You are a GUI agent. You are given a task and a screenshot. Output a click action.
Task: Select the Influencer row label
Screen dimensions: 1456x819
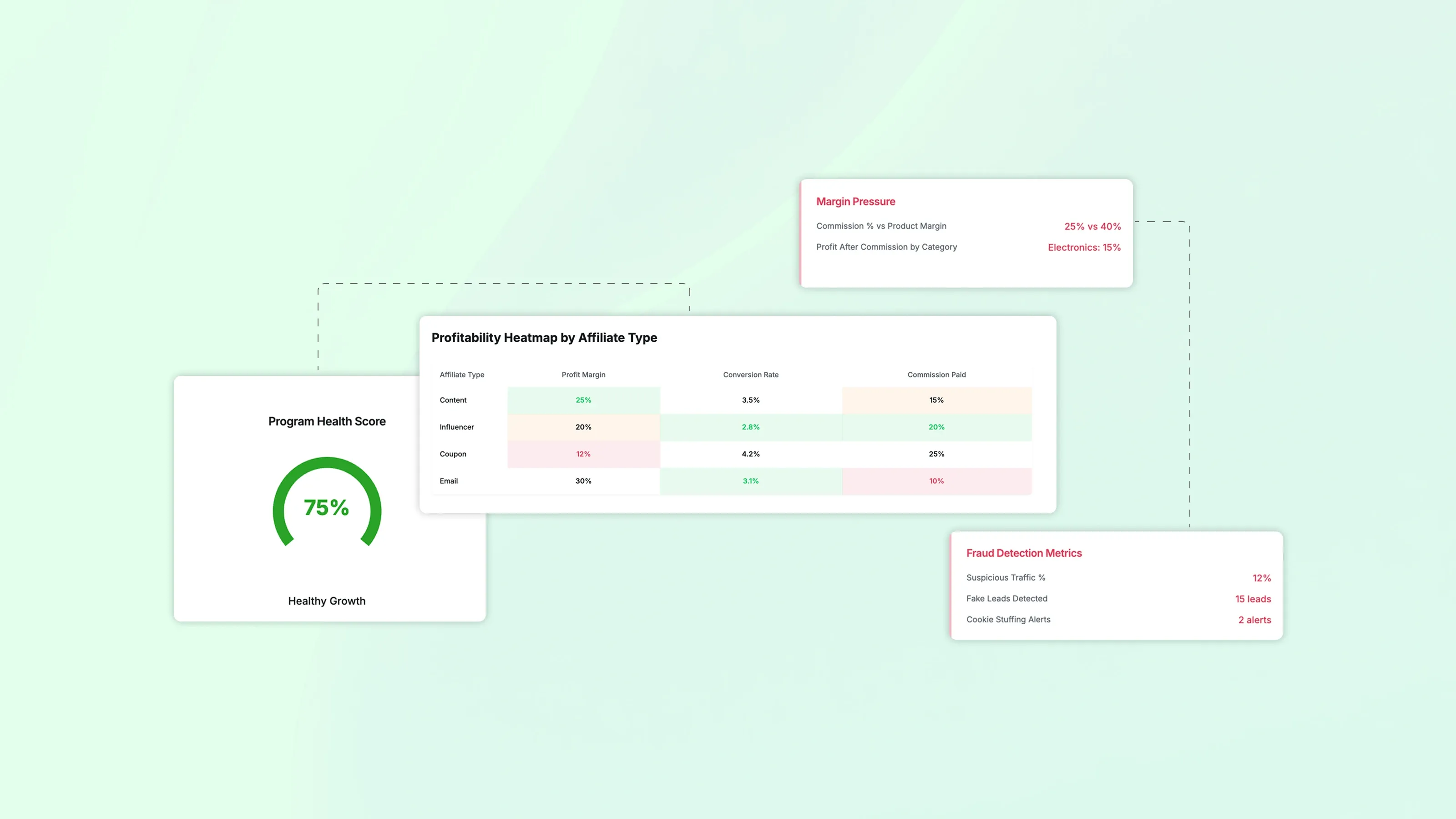tap(457, 427)
